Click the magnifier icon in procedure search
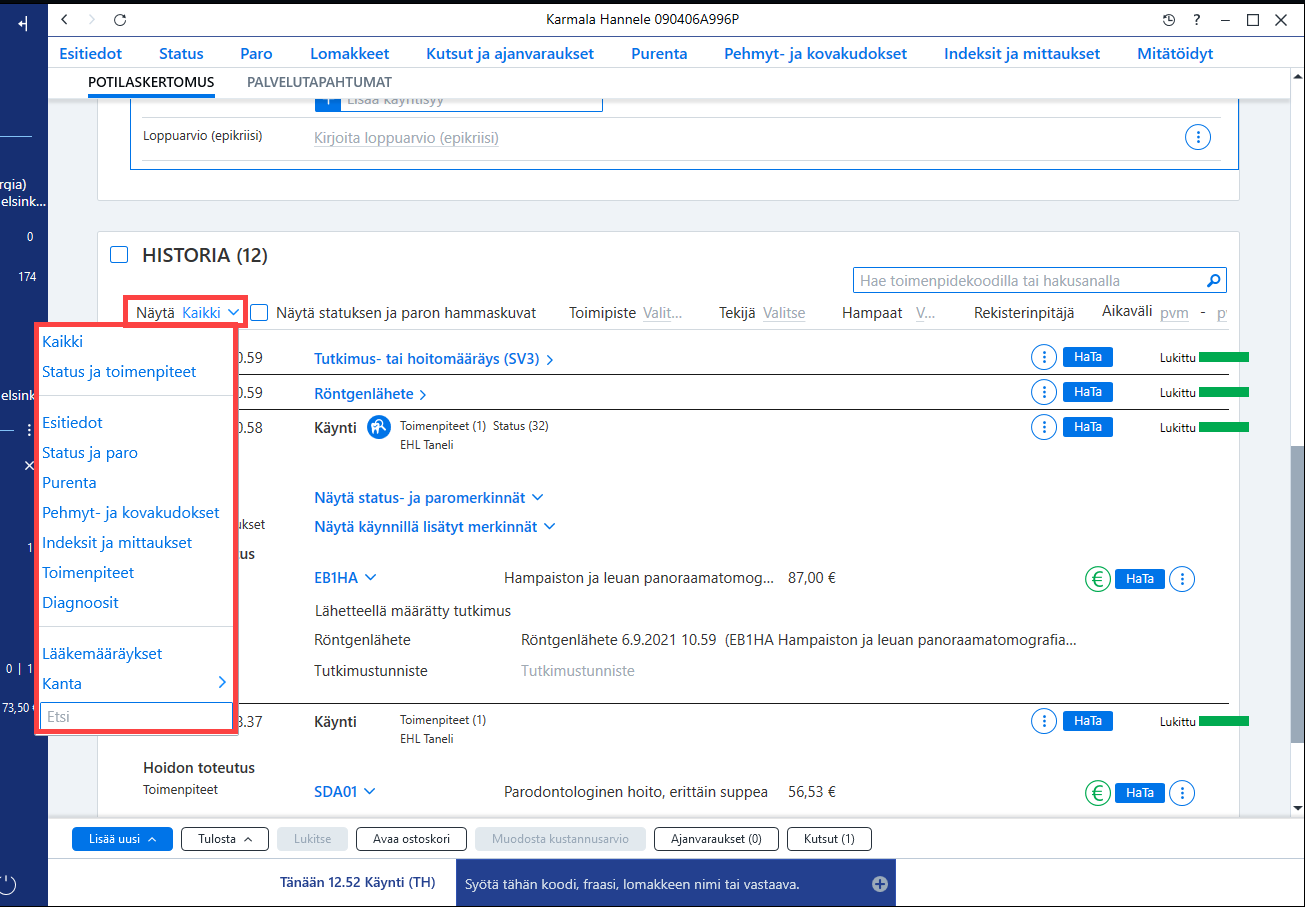The height and width of the screenshot is (907, 1305). pyautogui.click(x=1213, y=281)
